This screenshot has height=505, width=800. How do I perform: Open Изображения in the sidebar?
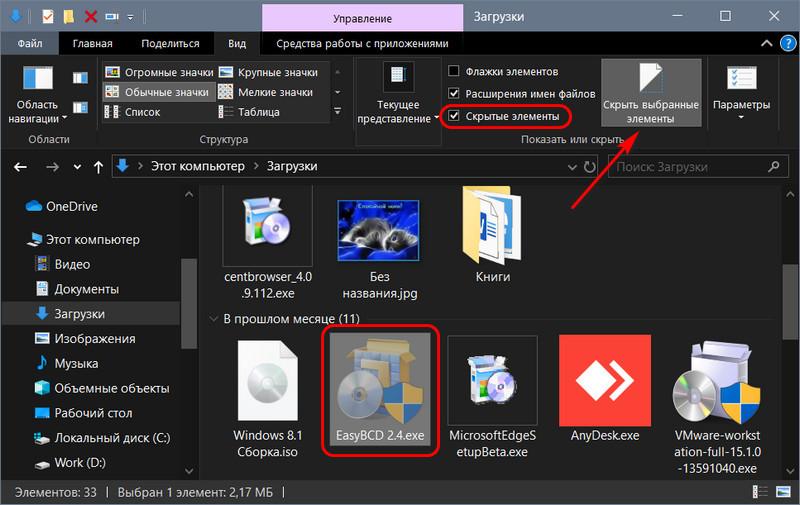(x=86, y=339)
